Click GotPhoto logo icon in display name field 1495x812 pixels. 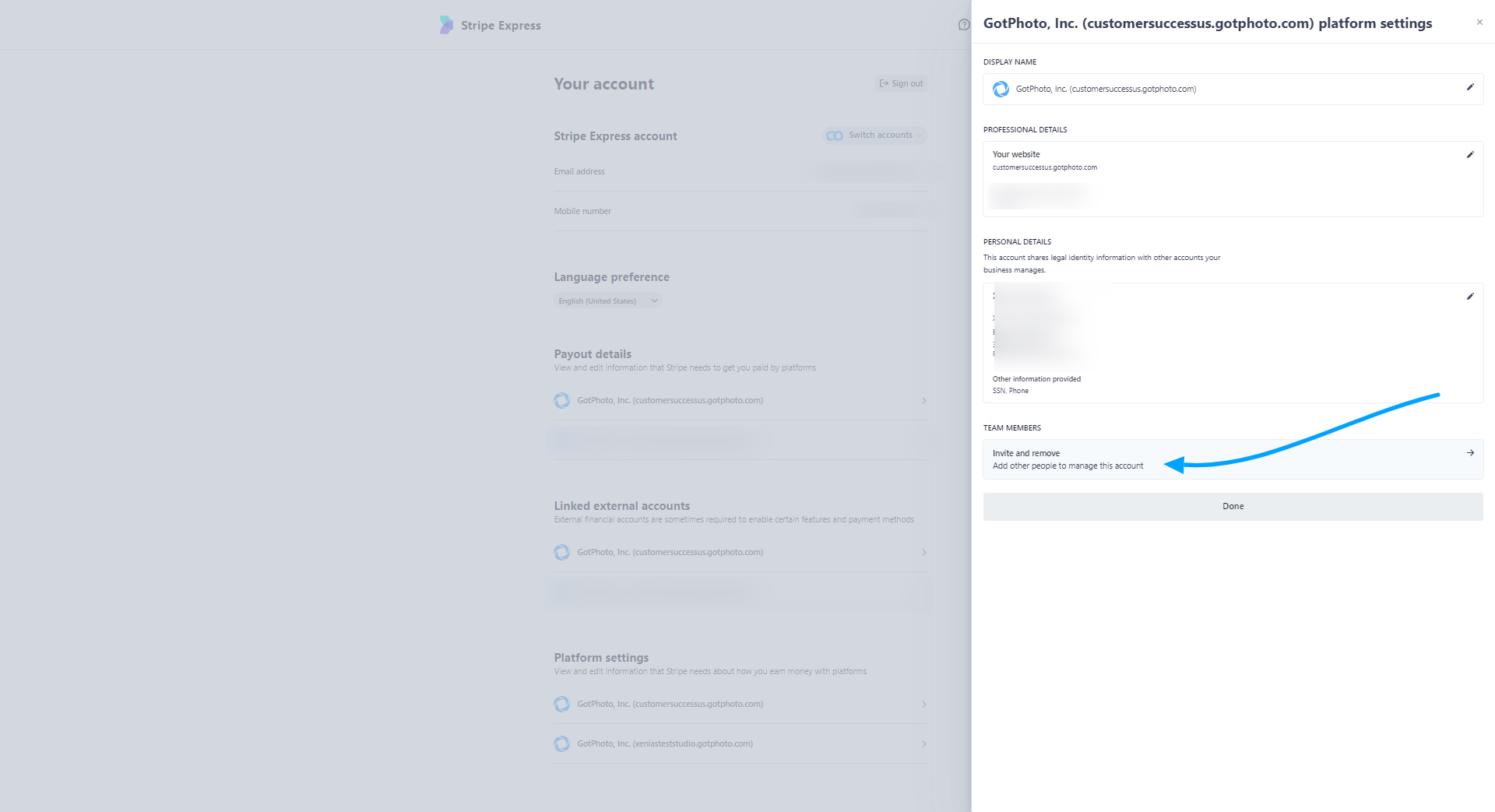pos(1001,90)
